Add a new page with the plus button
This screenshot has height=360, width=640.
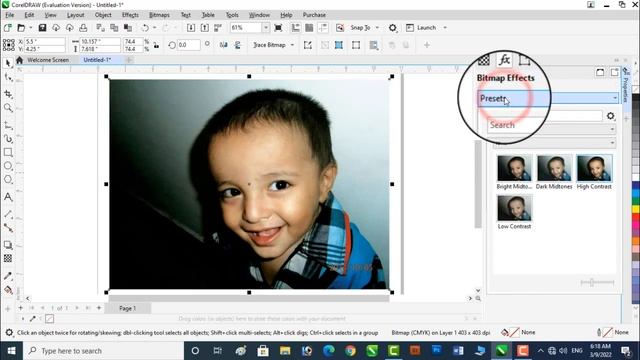point(99,308)
